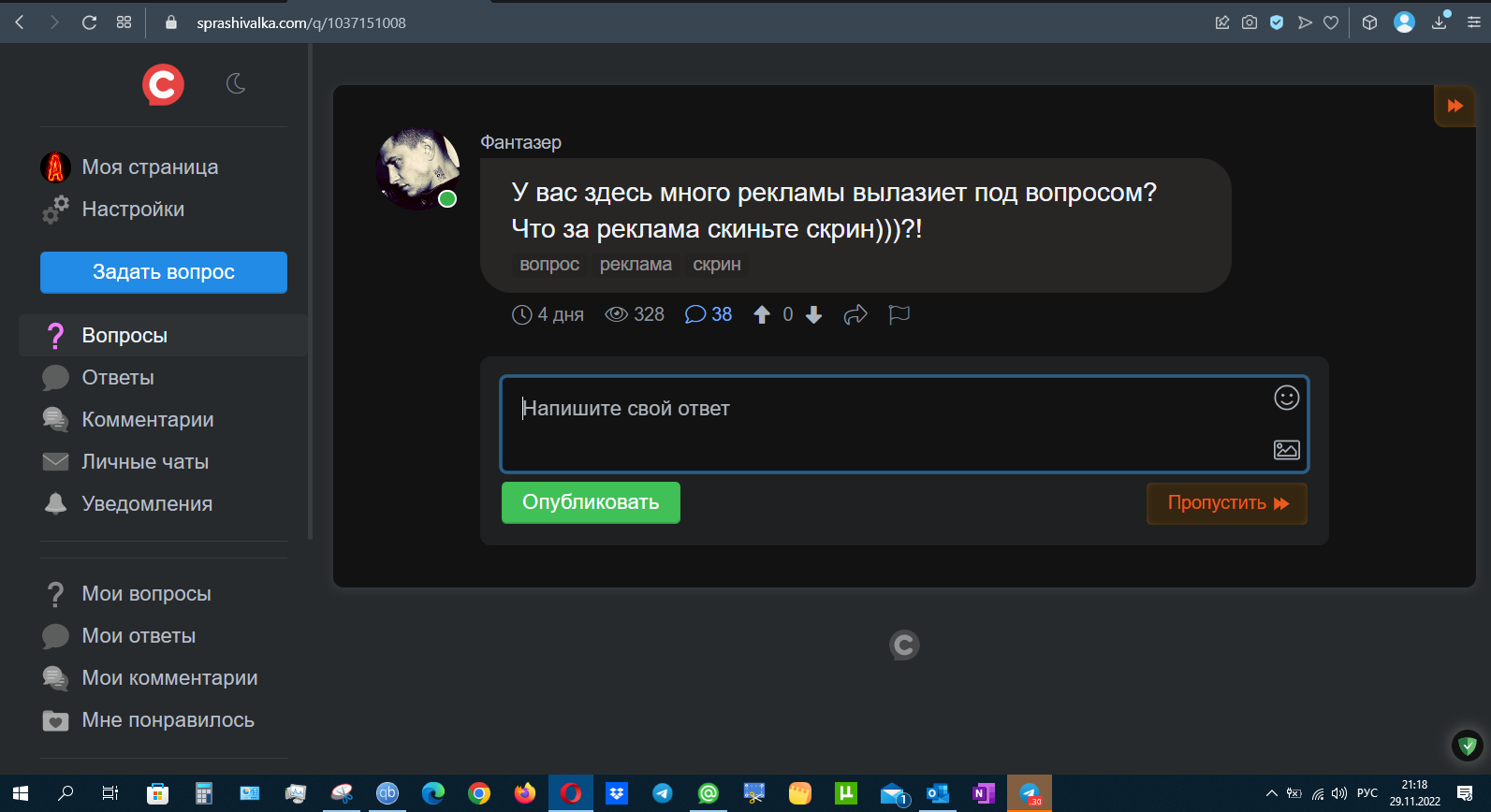Report the question with the flag icon
The width and height of the screenshot is (1491, 812).
tap(899, 315)
